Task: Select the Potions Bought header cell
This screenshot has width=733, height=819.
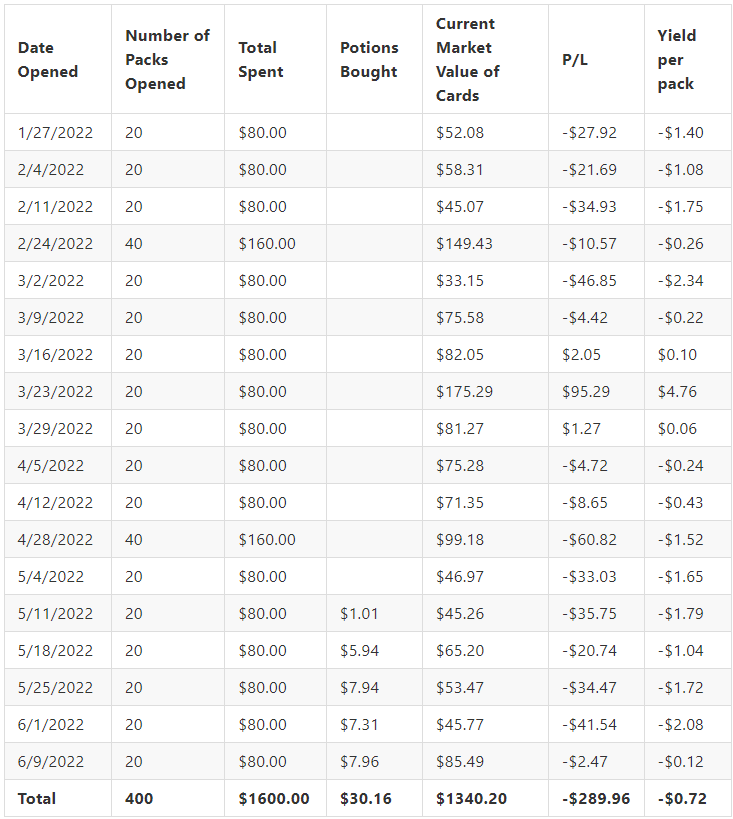Action: [x=374, y=60]
